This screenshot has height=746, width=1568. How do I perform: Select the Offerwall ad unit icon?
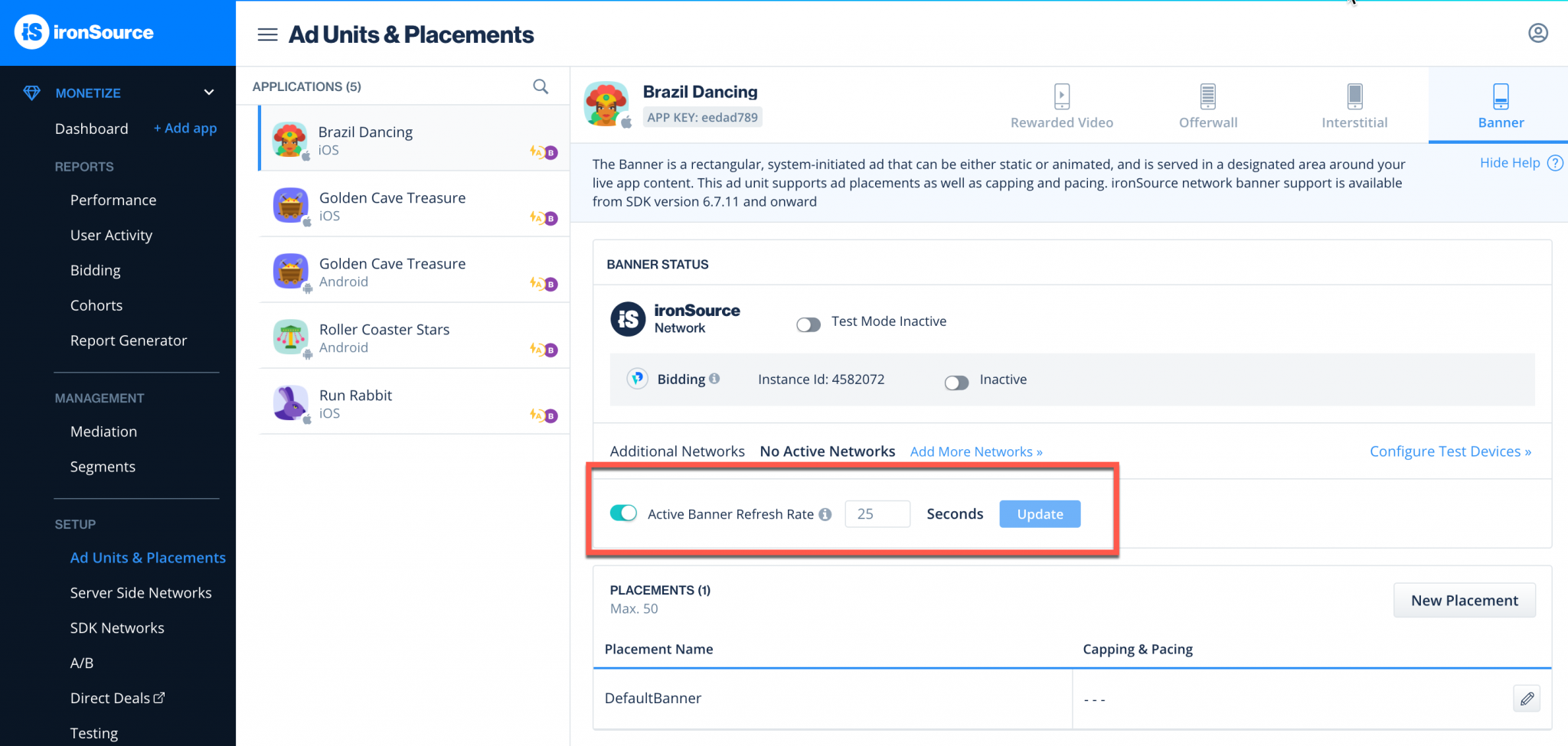coord(1207,97)
